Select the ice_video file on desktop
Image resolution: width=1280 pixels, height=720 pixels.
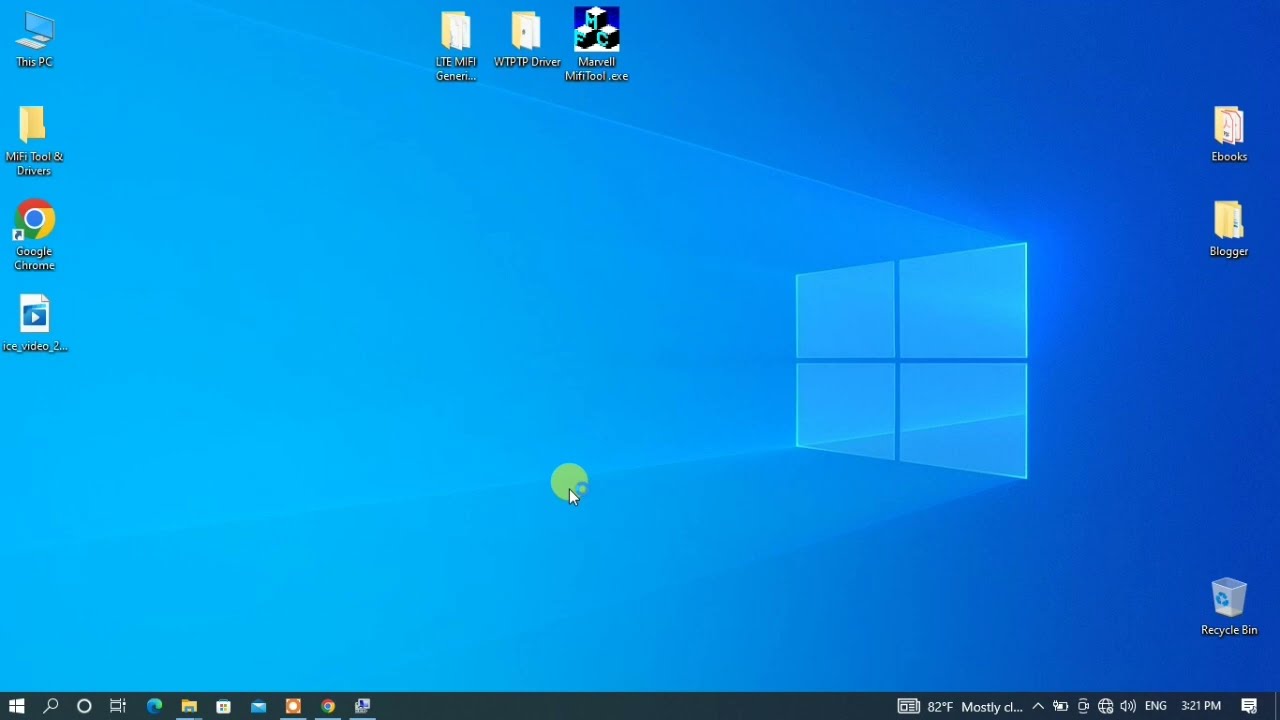pos(35,323)
